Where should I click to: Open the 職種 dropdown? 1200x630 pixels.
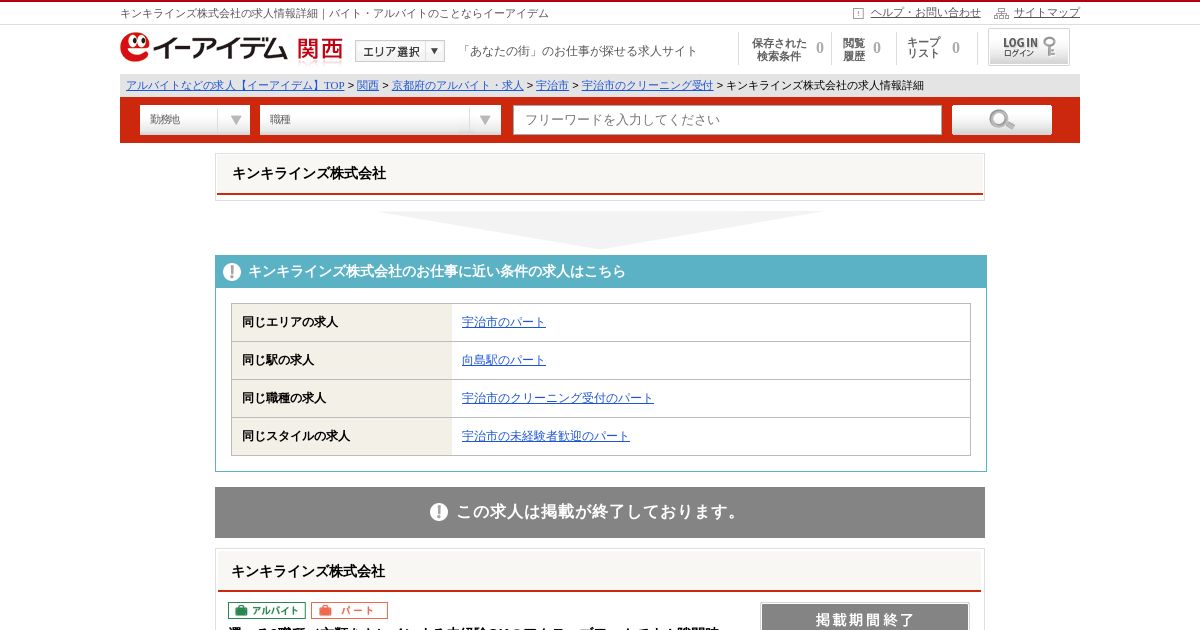pyautogui.click(x=380, y=120)
